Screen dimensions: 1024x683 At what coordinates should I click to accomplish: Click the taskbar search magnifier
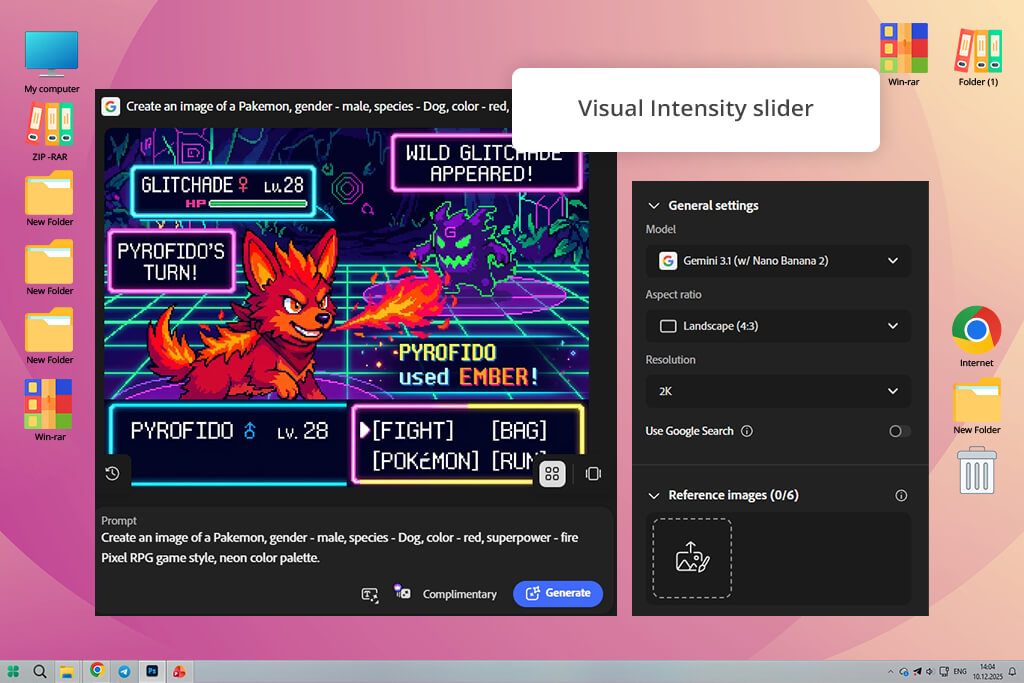40,671
